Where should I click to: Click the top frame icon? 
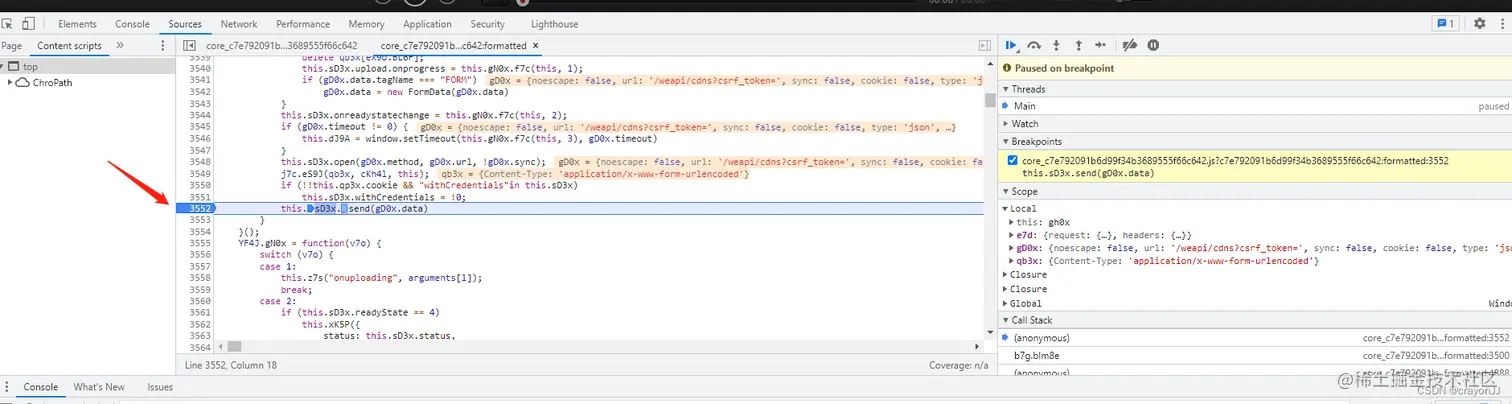[x=14, y=67]
